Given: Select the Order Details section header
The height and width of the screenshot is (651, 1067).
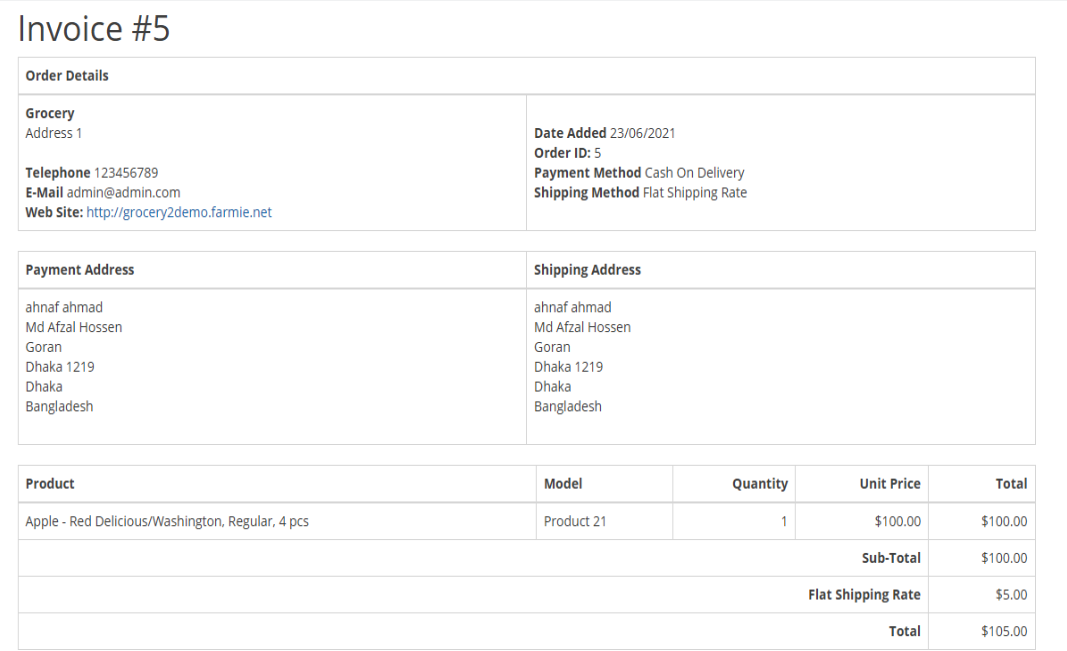Looking at the screenshot, I should 67,76.
